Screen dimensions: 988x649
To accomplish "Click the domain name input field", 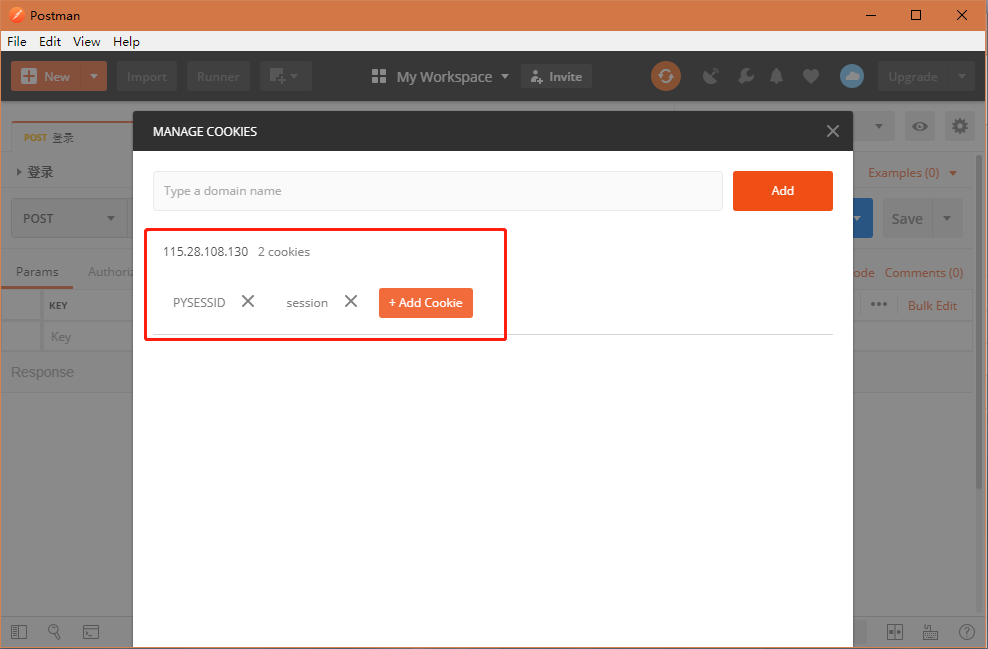I will click(x=437, y=190).
